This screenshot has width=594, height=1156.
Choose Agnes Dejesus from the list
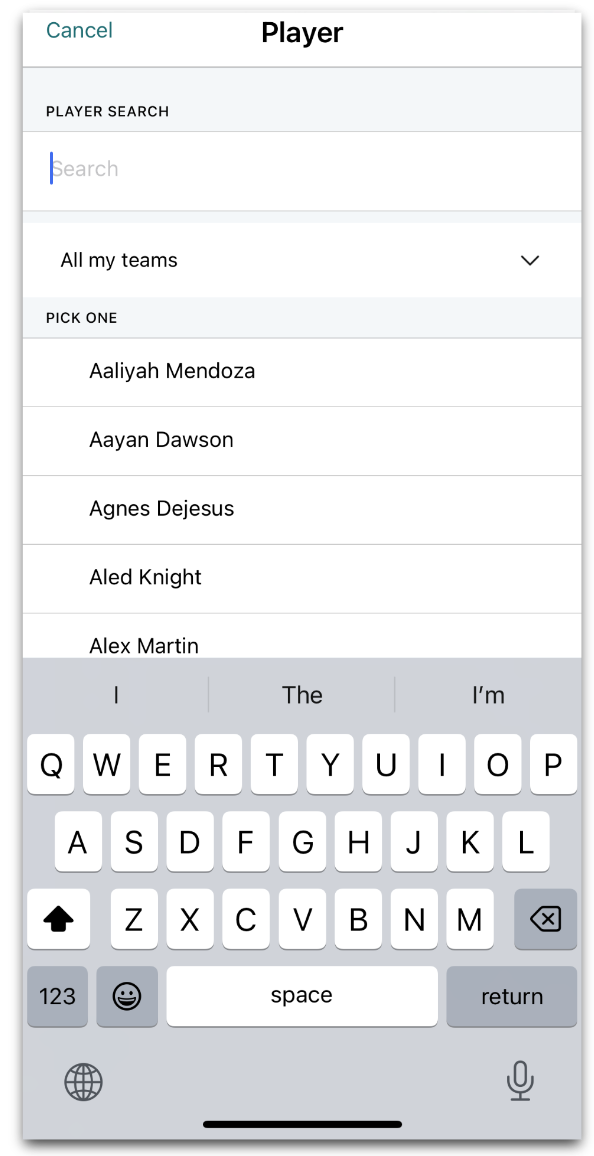302,509
